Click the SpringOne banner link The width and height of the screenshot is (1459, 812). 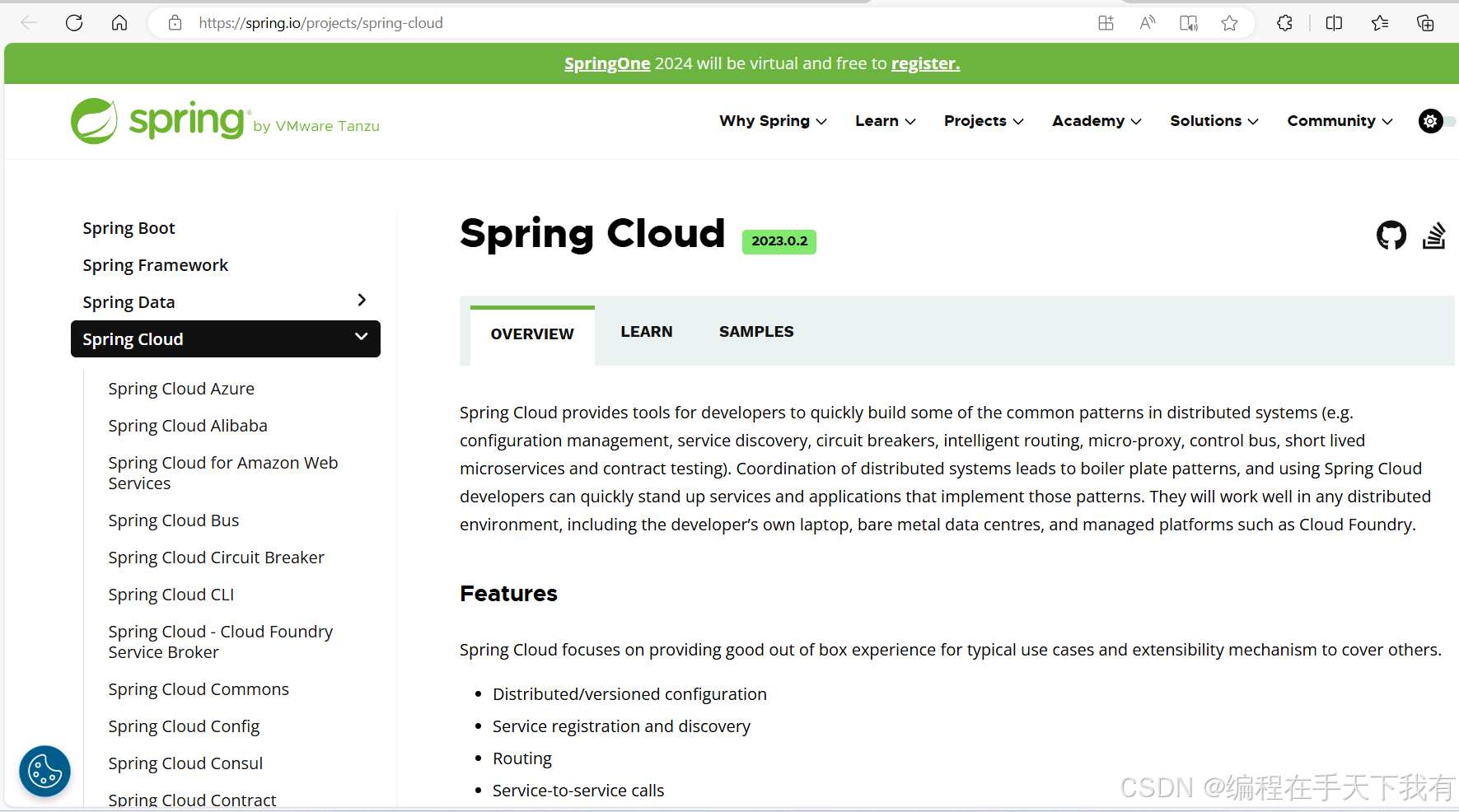click(x=607, y=63)
